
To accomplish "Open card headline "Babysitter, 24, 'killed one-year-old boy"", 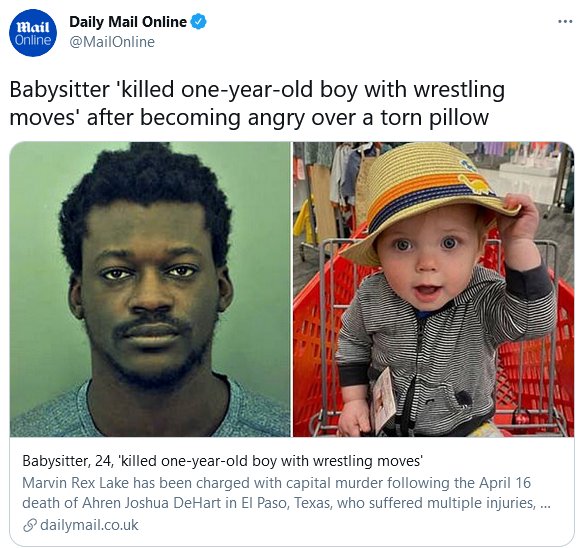I will (x=223, y=461).
